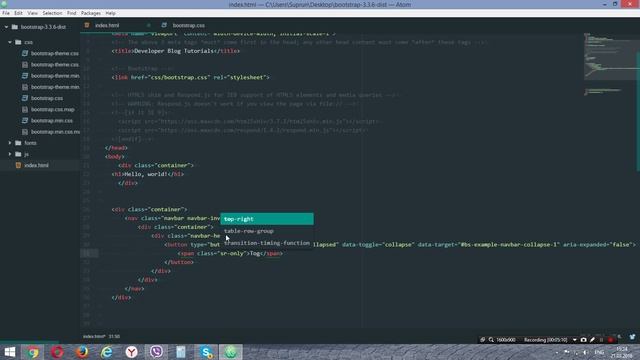The height and width of the screenshot is (360, 640).
Task: Open the calculator app from the taskbar
Action: [x=181, y=352]
